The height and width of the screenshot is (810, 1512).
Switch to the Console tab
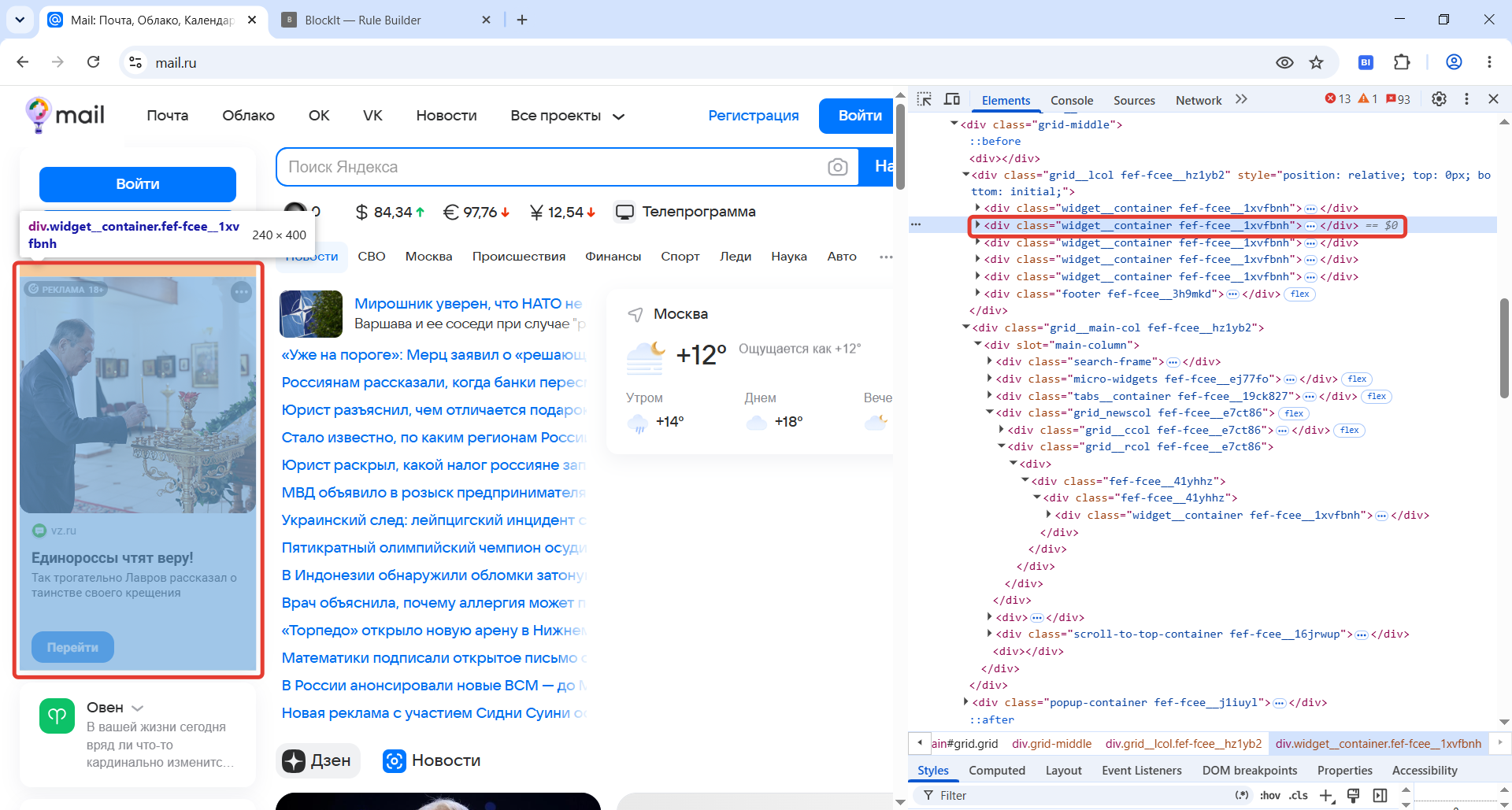point(1072,100)
